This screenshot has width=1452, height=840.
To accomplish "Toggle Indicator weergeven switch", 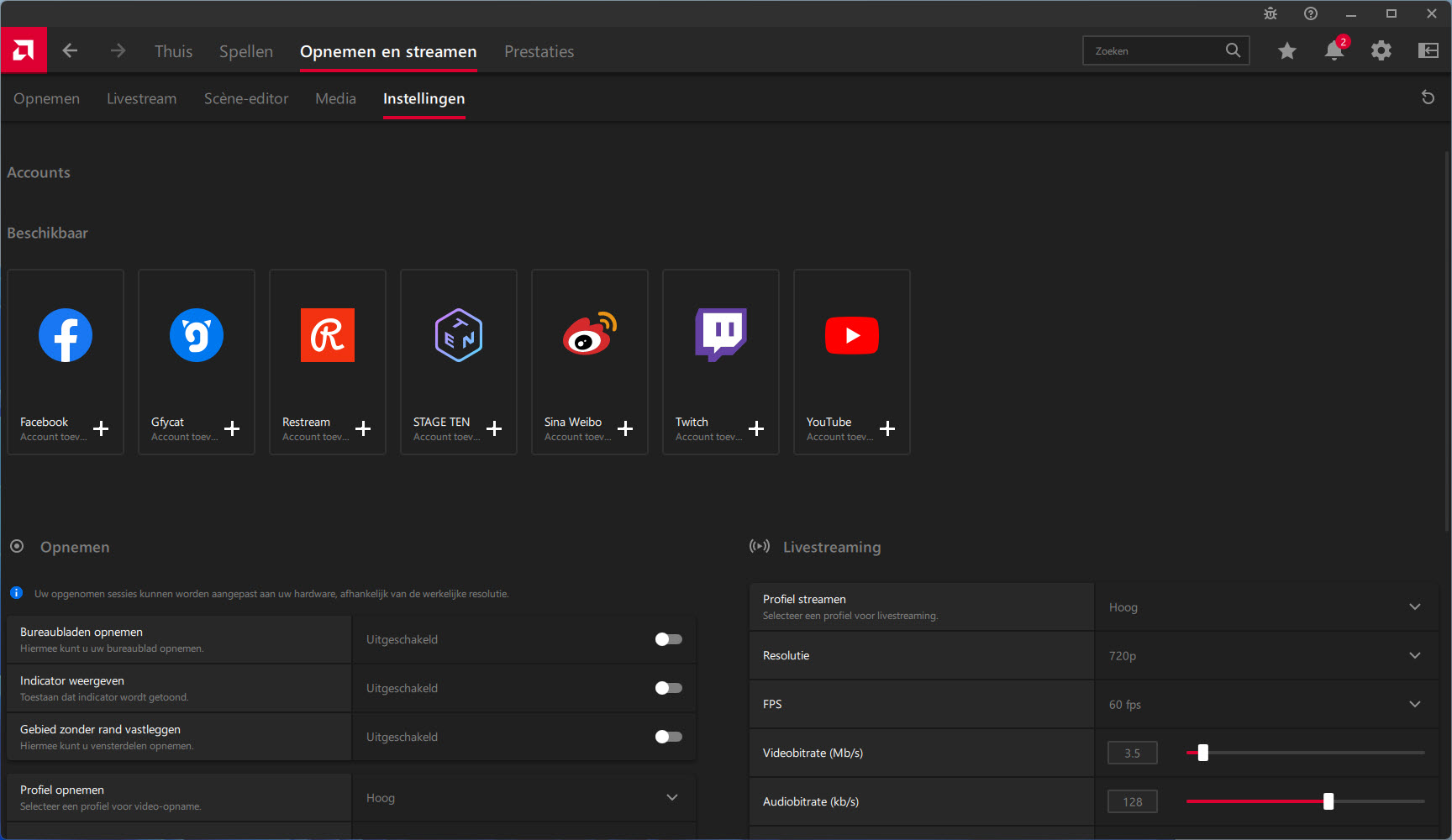I will pos(669,688).
